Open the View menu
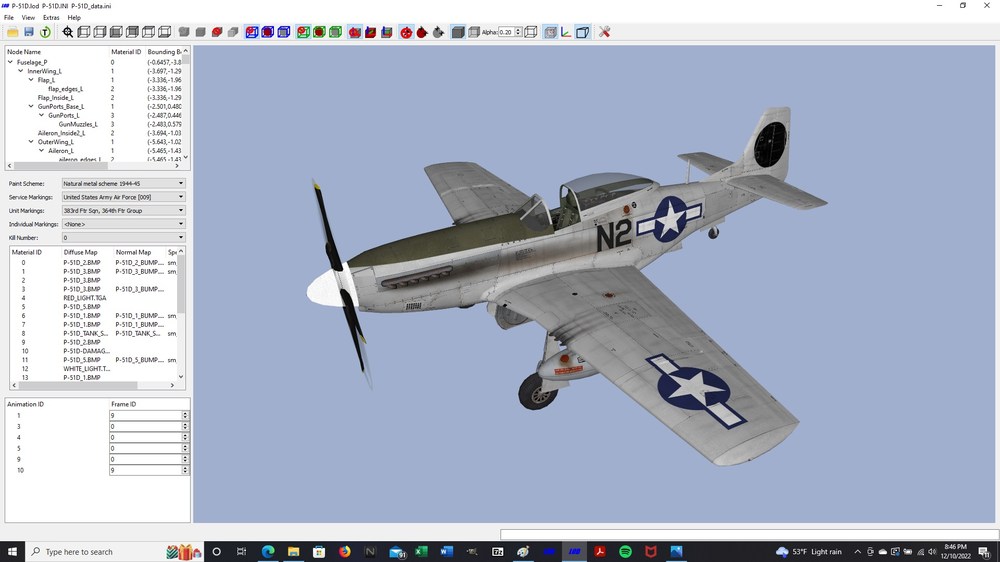 coord(28,18)
